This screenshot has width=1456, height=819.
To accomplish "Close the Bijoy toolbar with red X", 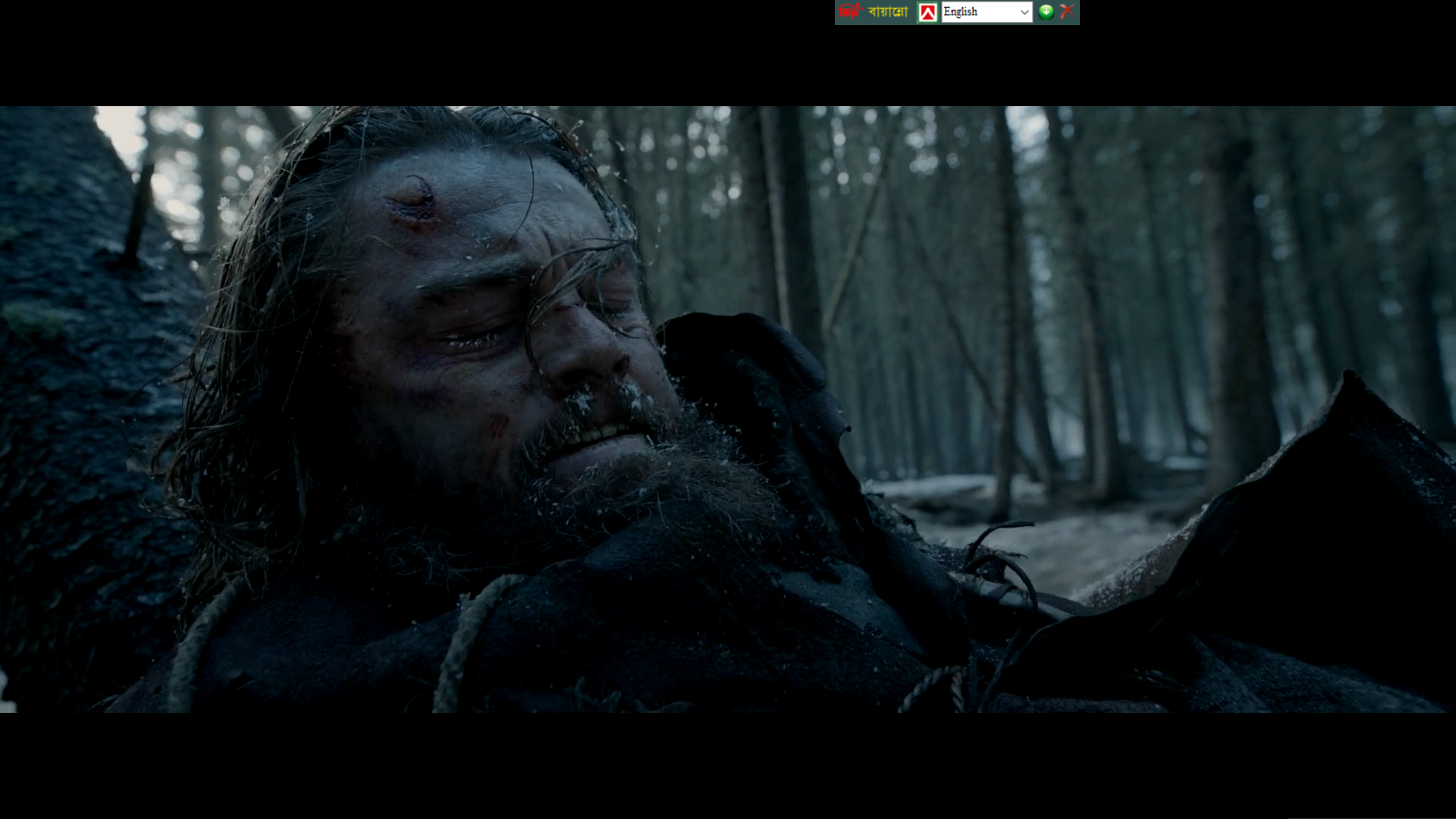I will coord(1067,11).
